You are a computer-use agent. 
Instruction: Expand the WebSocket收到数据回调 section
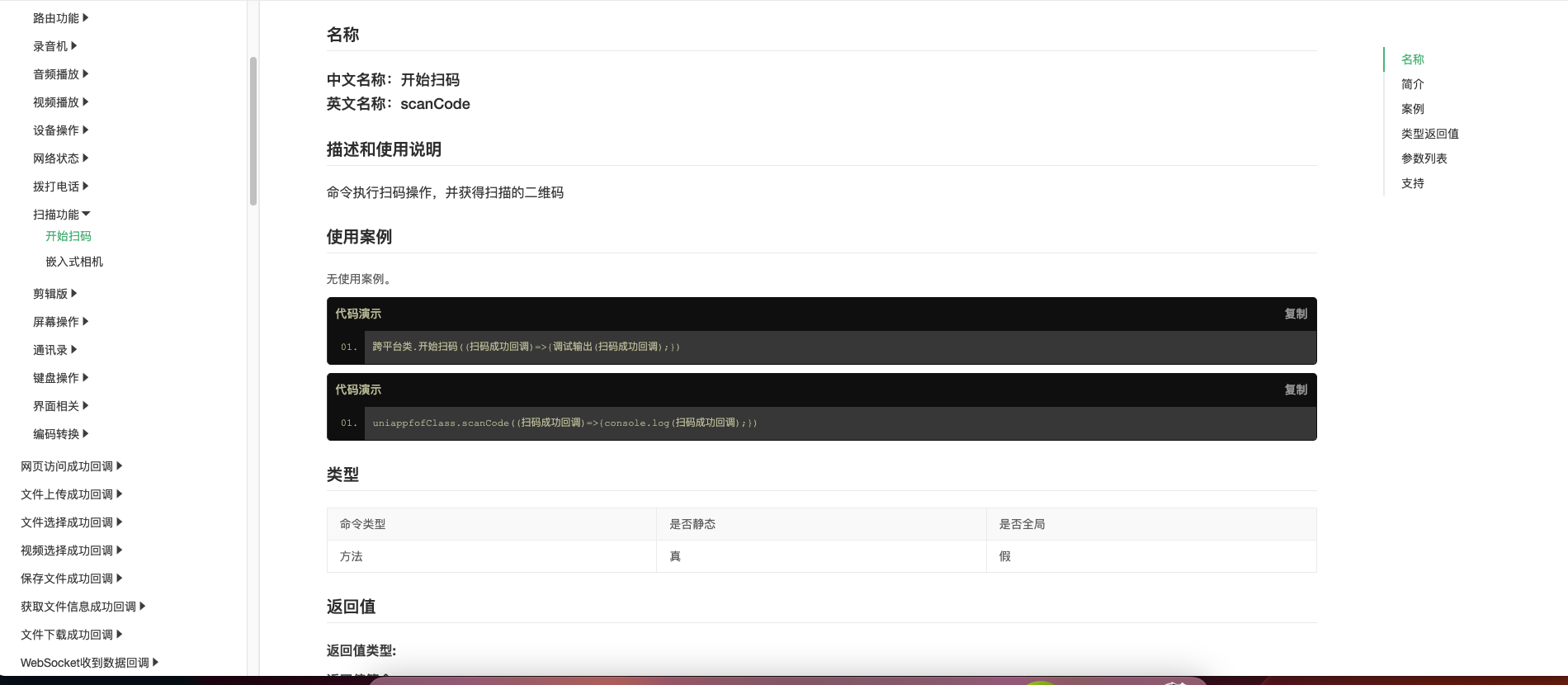pos(89,663)
